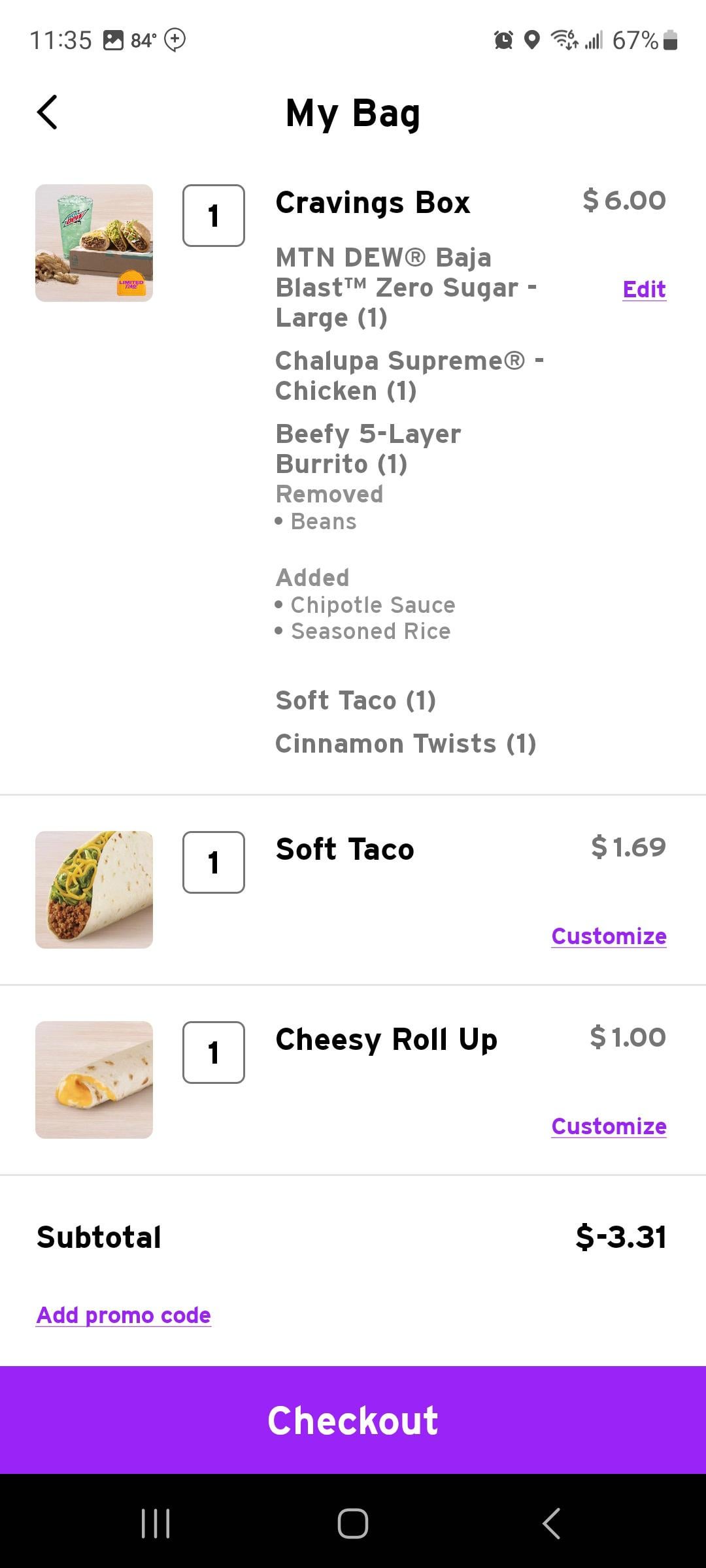Image resolution: width=706 pixels, height=1568 pixels.
Task: Tap the alarm icon in status bar
Action: click(503, 41)
